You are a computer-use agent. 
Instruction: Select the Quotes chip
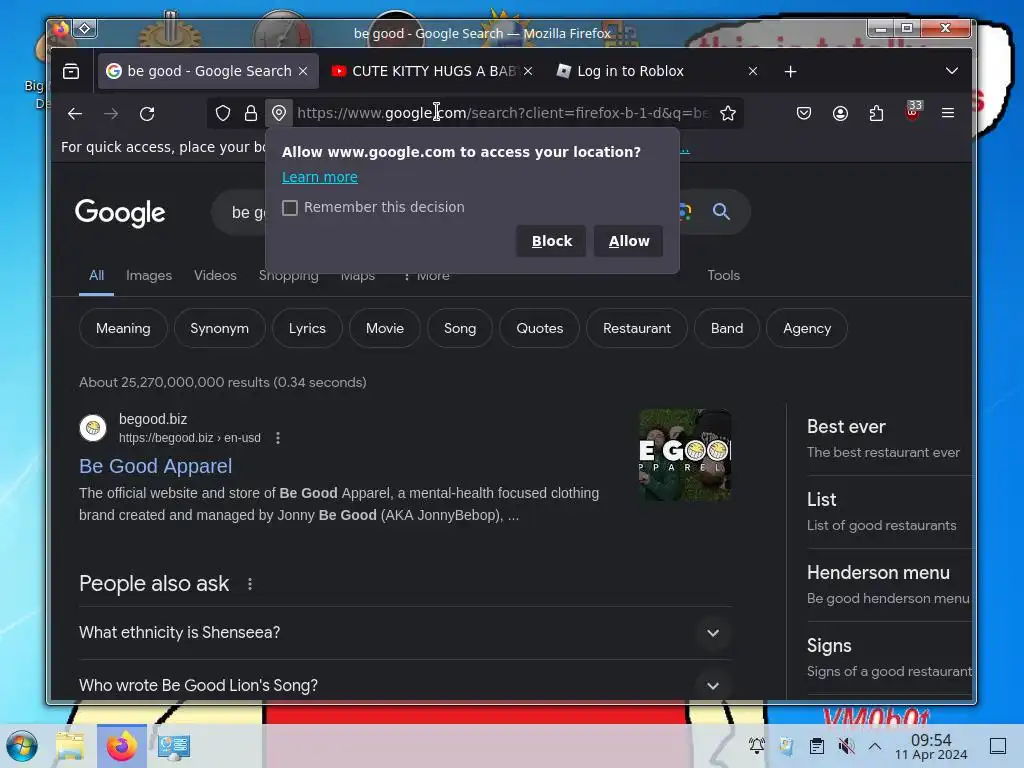pyautogui.click(x=539, y=328)
